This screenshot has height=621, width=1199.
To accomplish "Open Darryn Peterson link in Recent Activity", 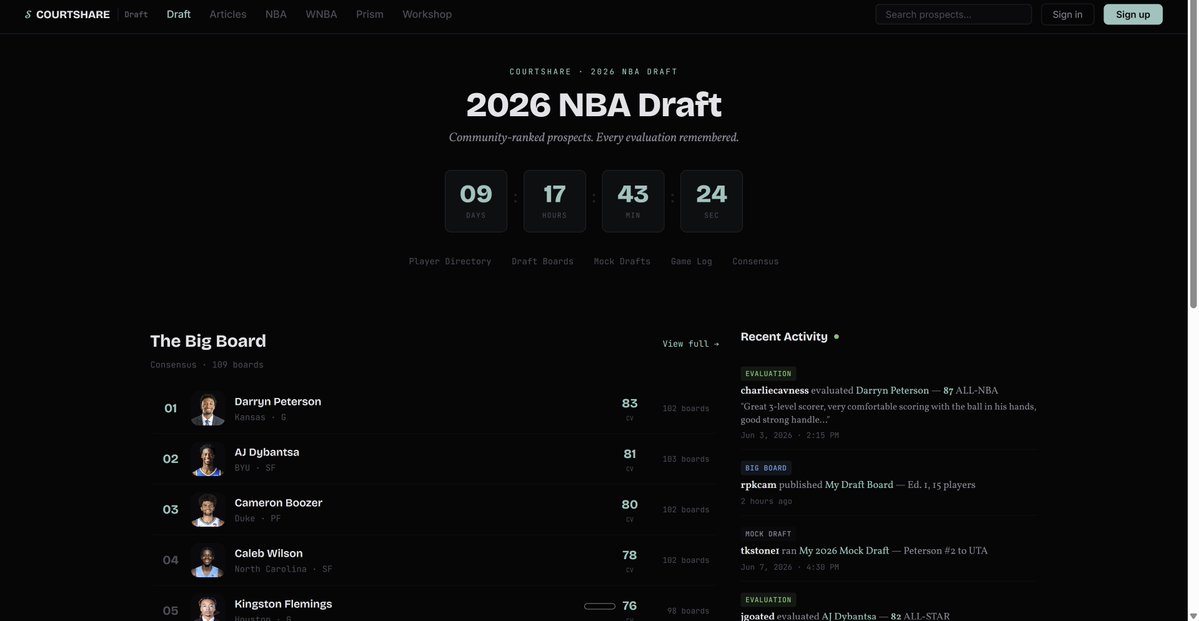I will [892, 391].
